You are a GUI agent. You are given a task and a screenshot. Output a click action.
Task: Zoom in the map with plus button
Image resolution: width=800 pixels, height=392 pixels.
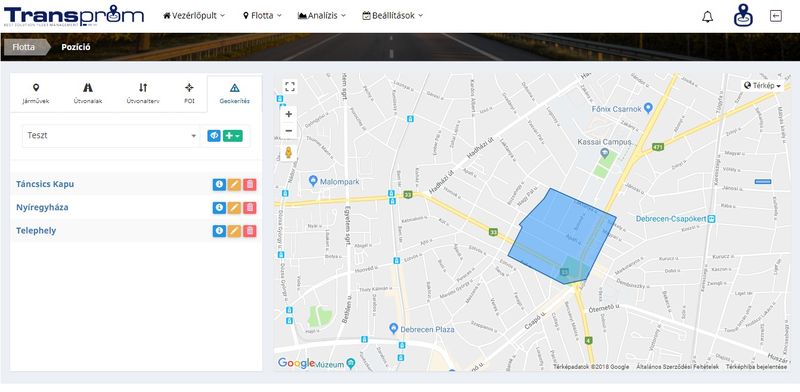coord(289,114)
